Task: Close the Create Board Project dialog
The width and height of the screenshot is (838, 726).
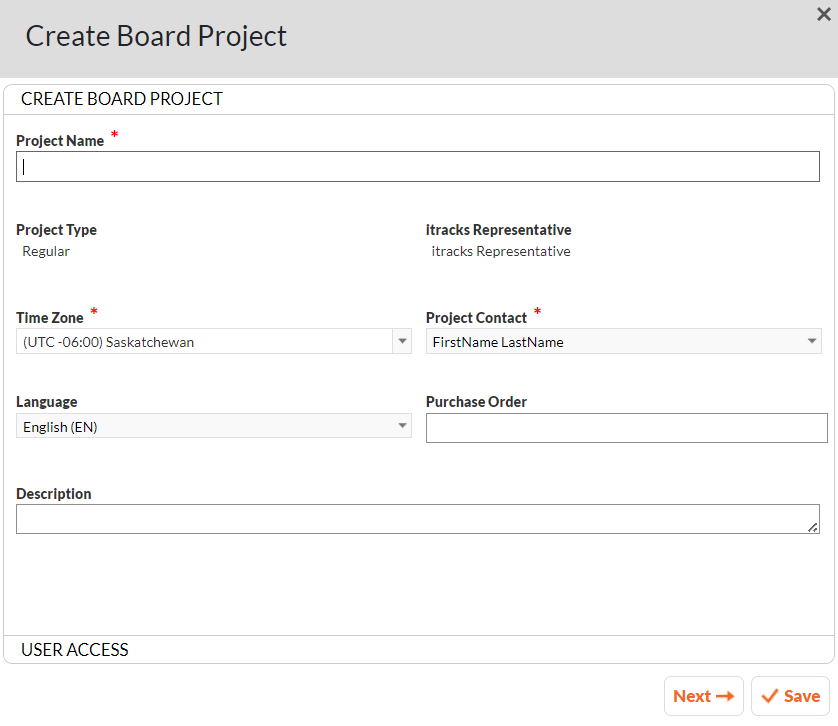Action: tap(824, 14)
